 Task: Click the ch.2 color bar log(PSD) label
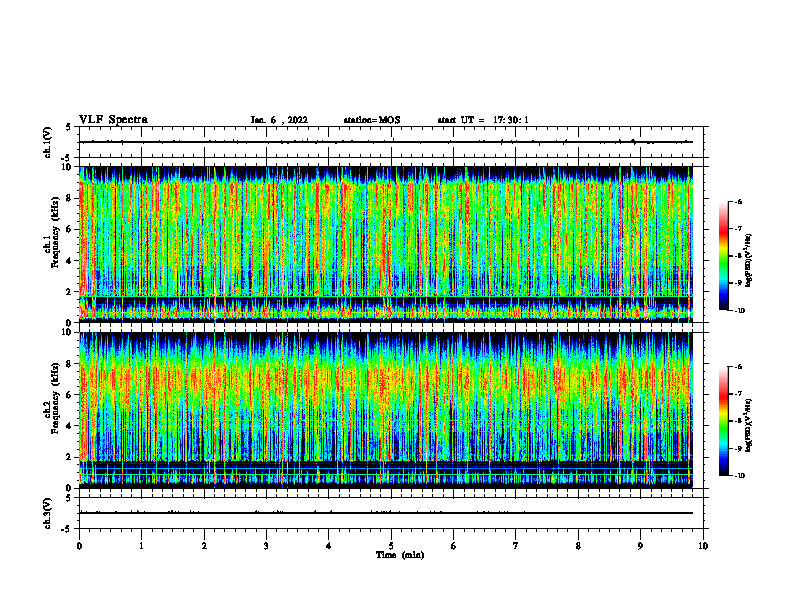tap(749, 425)
